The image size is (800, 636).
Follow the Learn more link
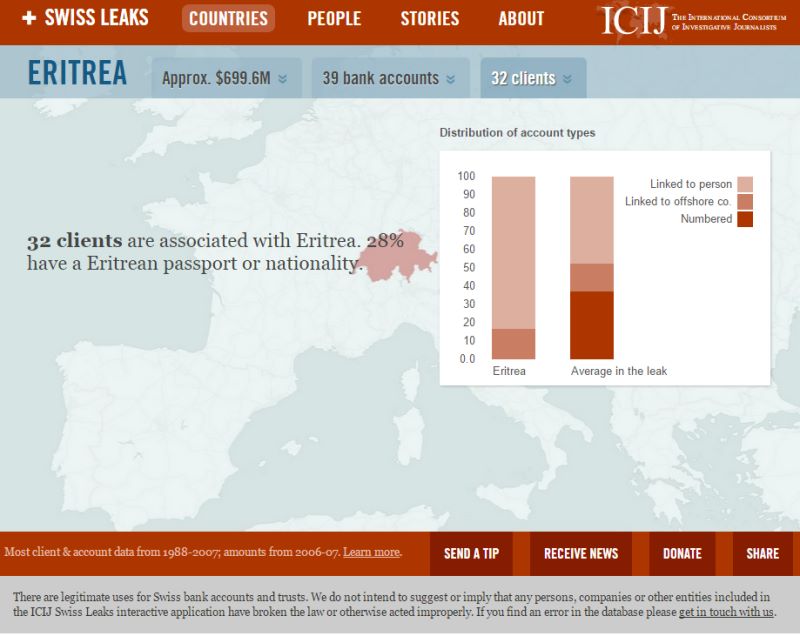pyautogui.click(x=371, y=552)
